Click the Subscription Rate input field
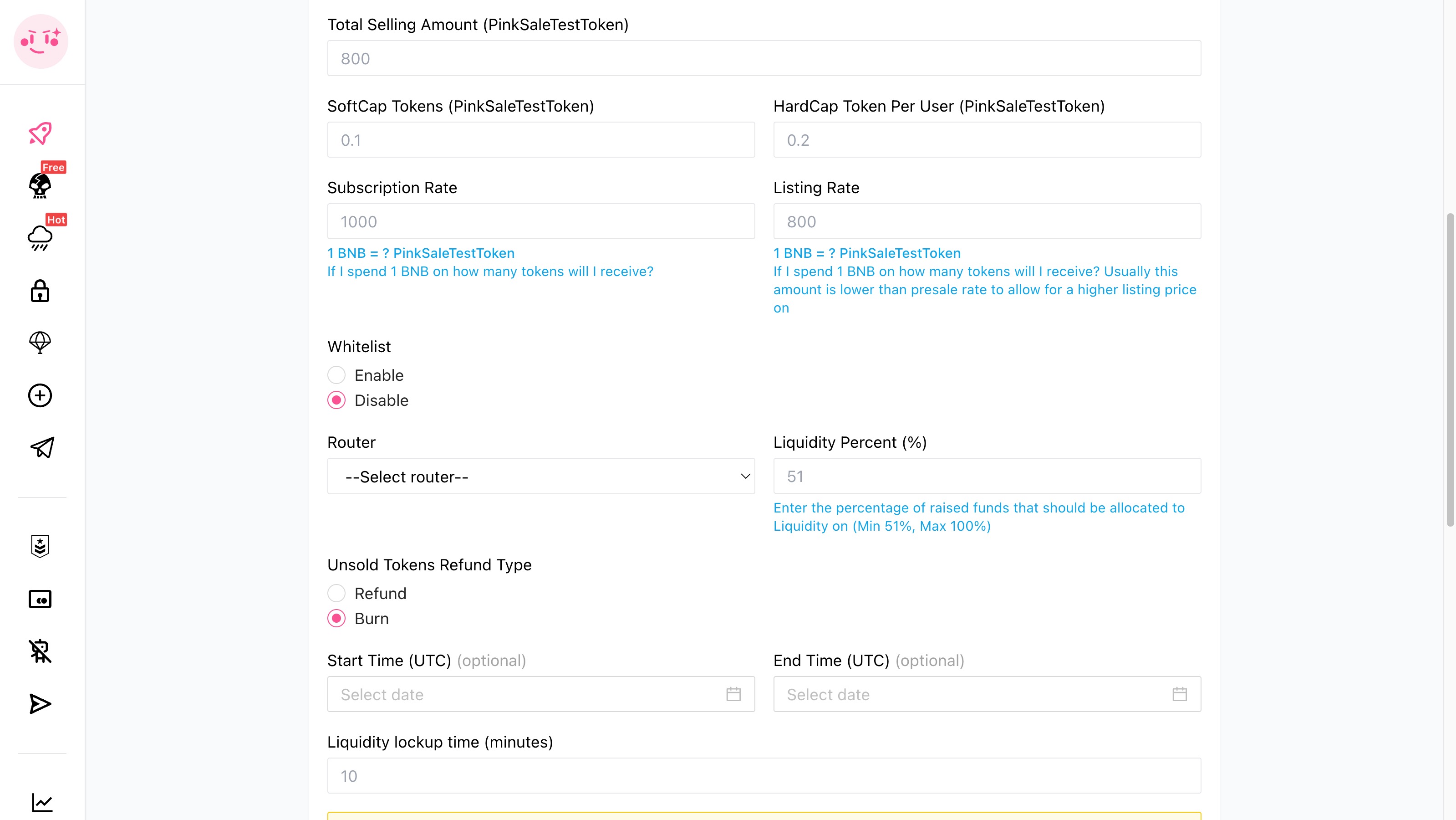 (541, 221)
